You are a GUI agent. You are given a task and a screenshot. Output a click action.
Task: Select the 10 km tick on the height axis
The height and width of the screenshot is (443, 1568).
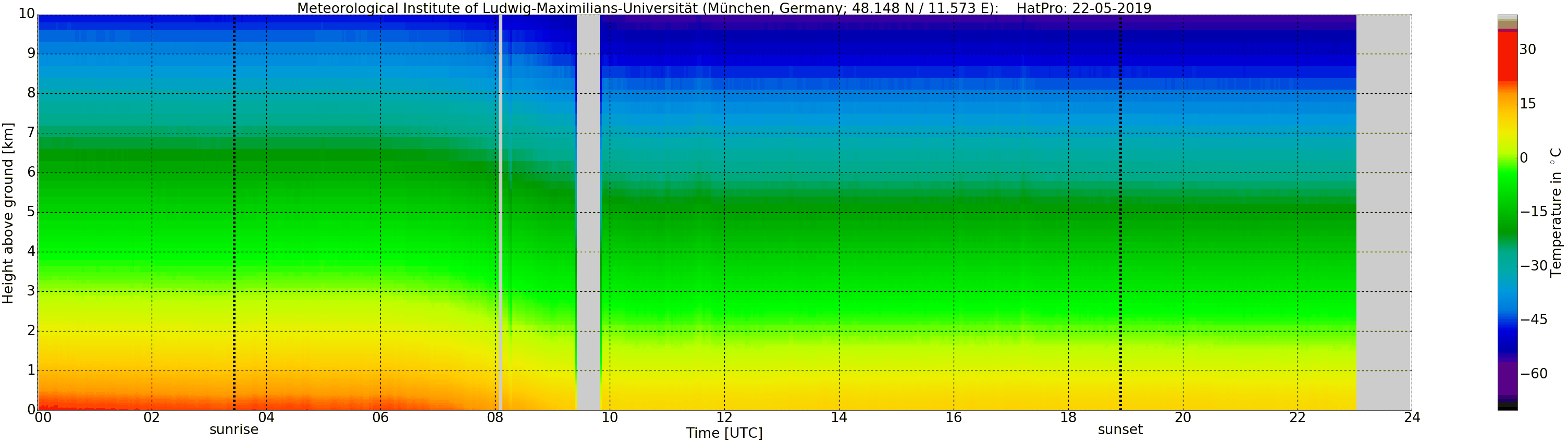pos(27,14)
